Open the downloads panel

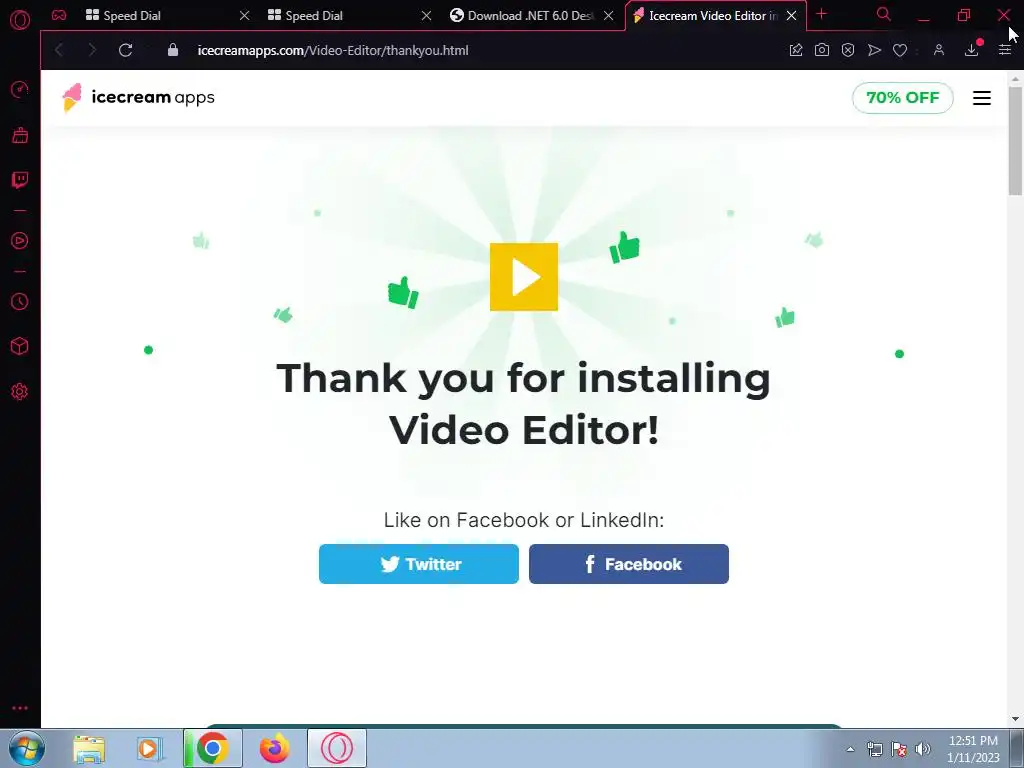[x=972, y=49]
